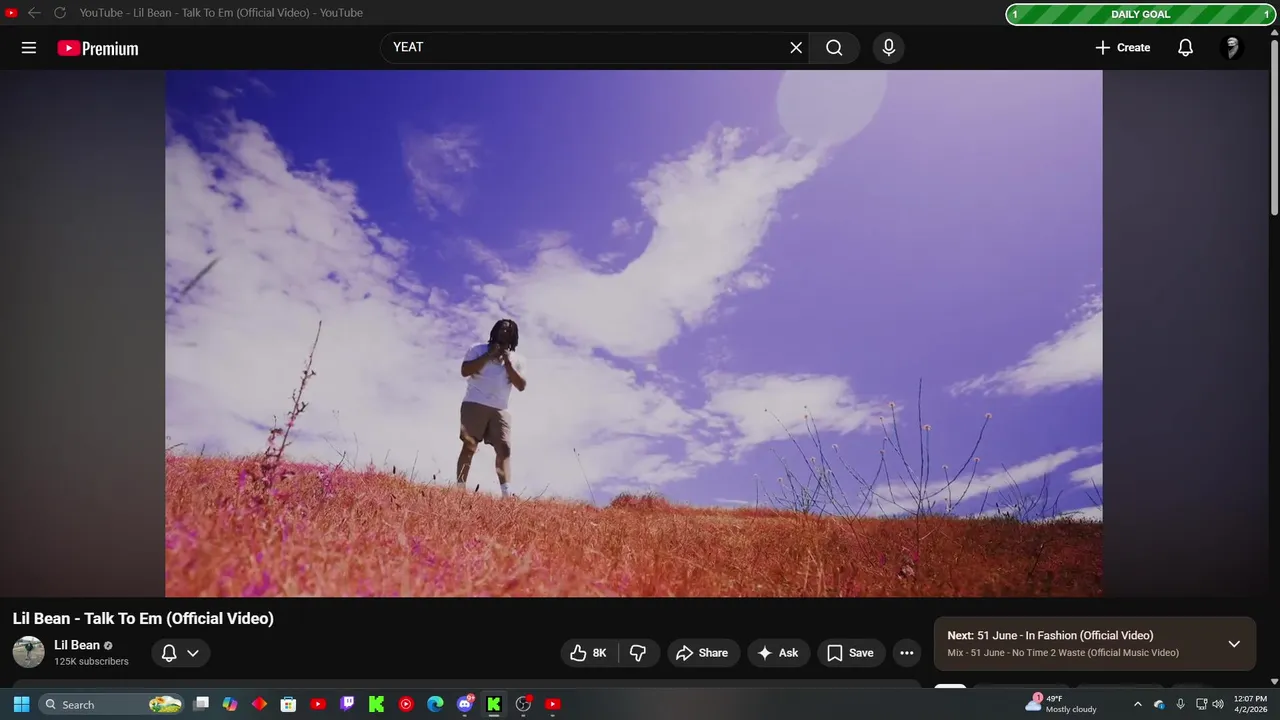Screen dimensions: 1280x720
Task: Open more actions three-dot menu
Action: tap(907, 653)
